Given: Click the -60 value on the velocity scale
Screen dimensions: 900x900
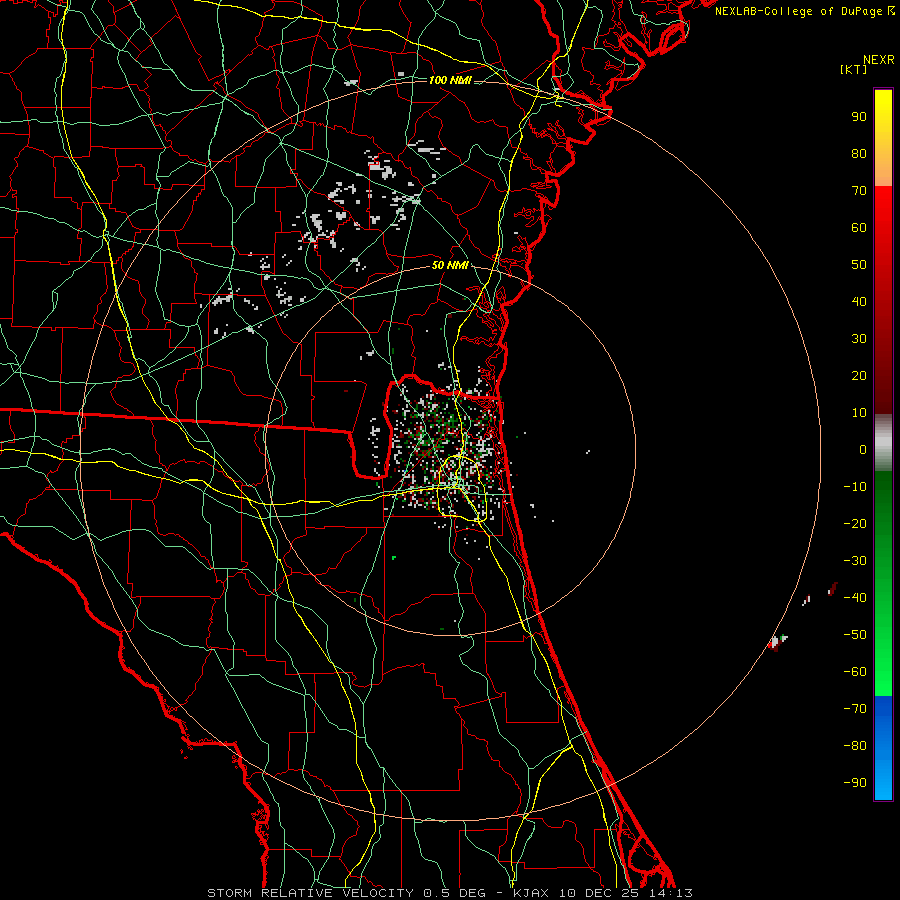Looking at the screenshot, I should [855, 672].
